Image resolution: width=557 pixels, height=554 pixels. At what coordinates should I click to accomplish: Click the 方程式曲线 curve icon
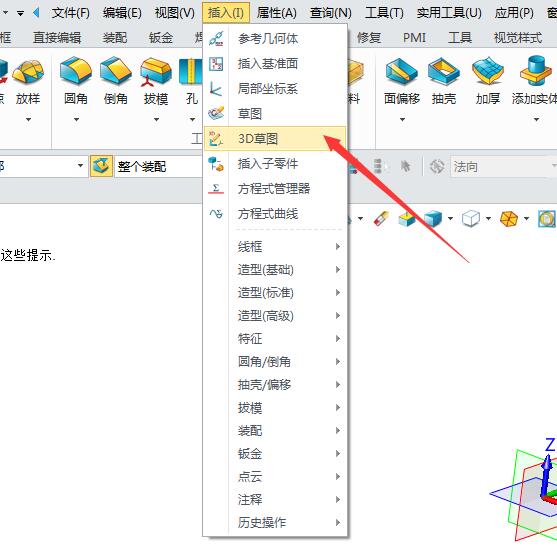pyautogui.click(x=216, y=214)
